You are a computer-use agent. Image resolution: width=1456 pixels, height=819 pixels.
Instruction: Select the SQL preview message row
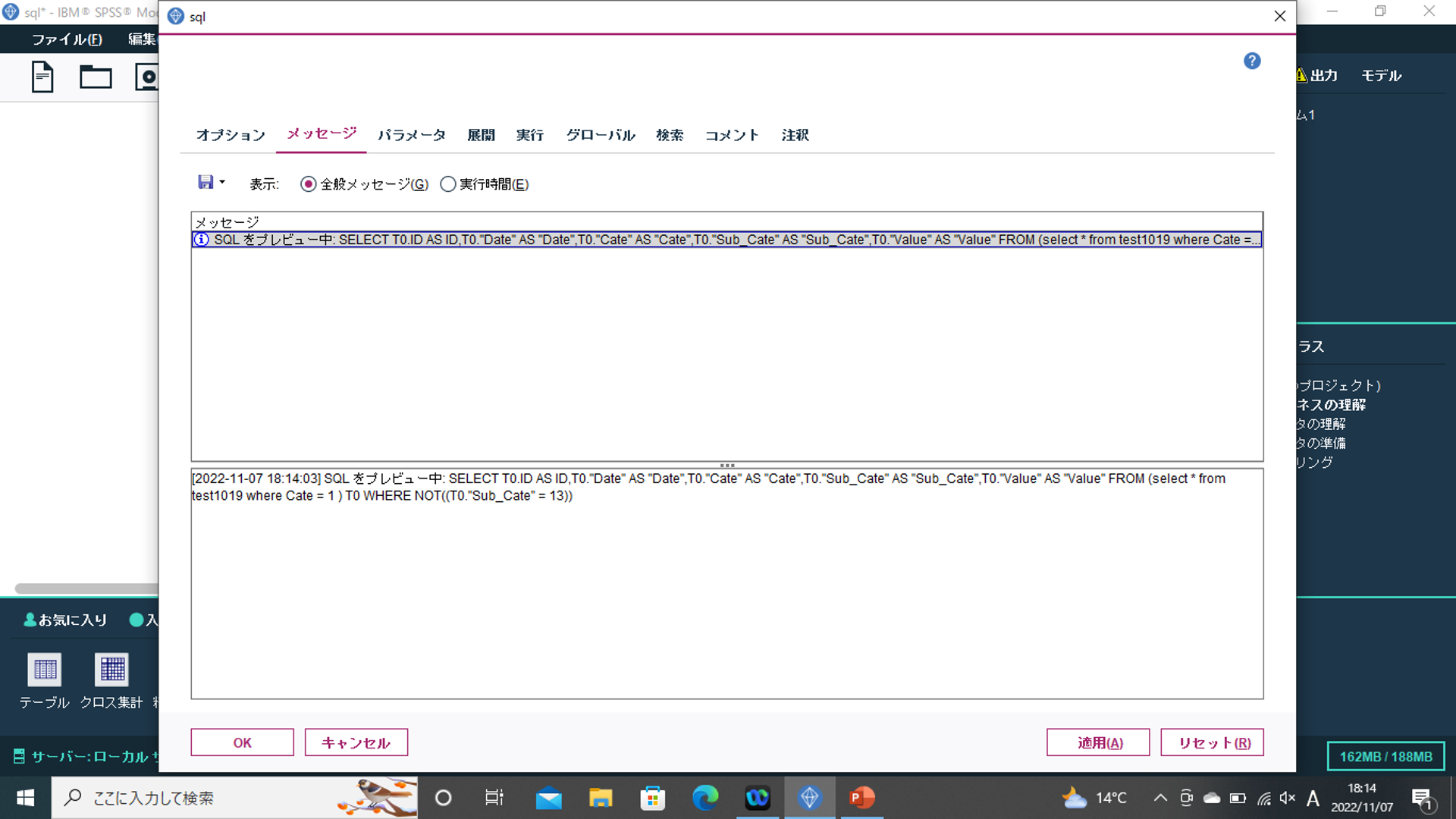(x=726, y=240)
